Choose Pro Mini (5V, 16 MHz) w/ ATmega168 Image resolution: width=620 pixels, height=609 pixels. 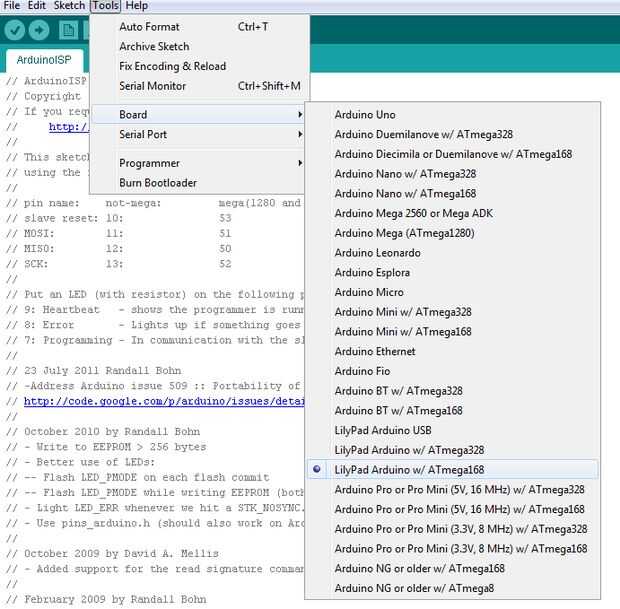[452, 509]
